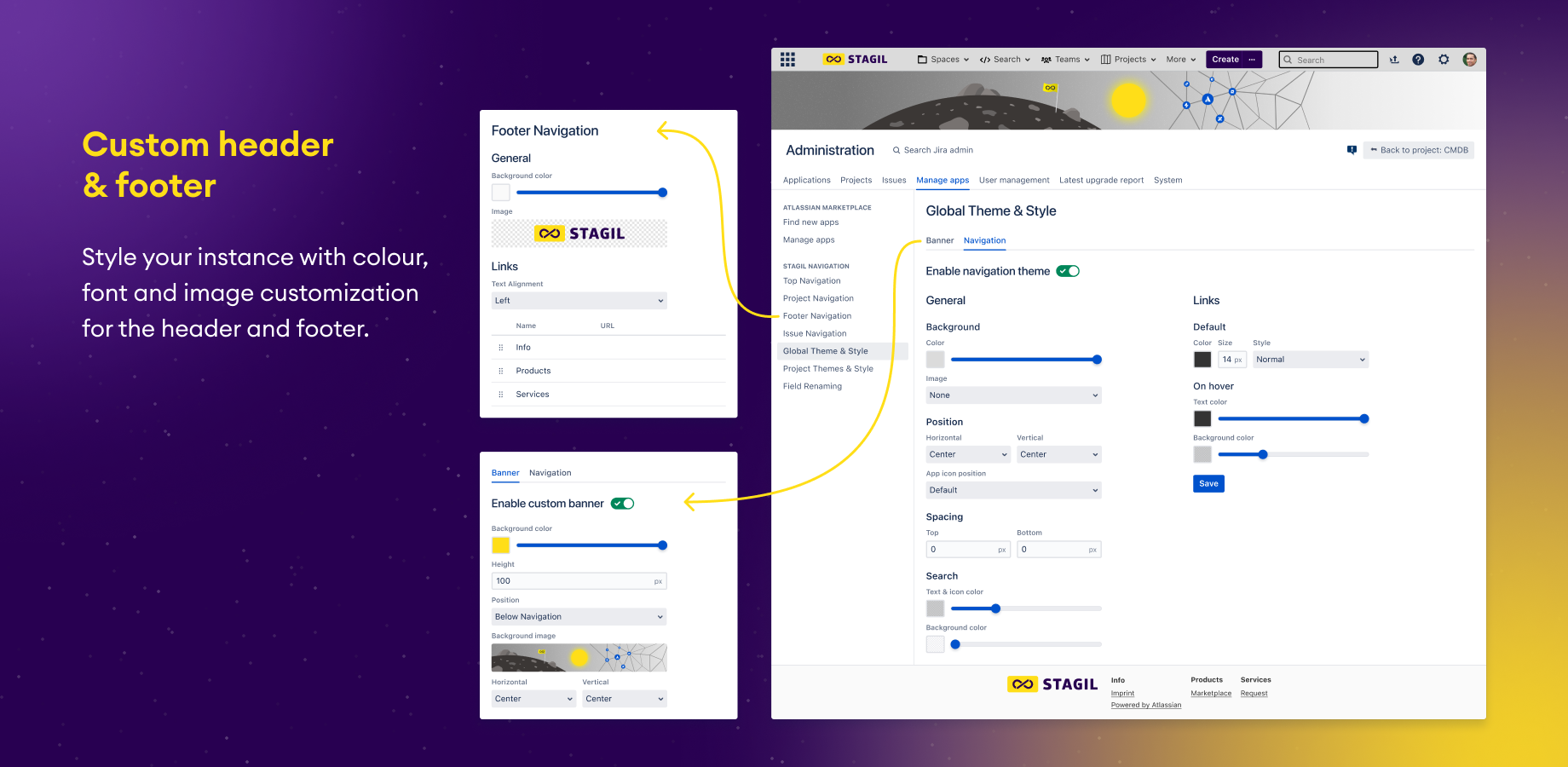The width and height of the screenshot is (1568, 767).
Task: Open Find new apps link
Action: pyautogui.click(x=810, y=222)
